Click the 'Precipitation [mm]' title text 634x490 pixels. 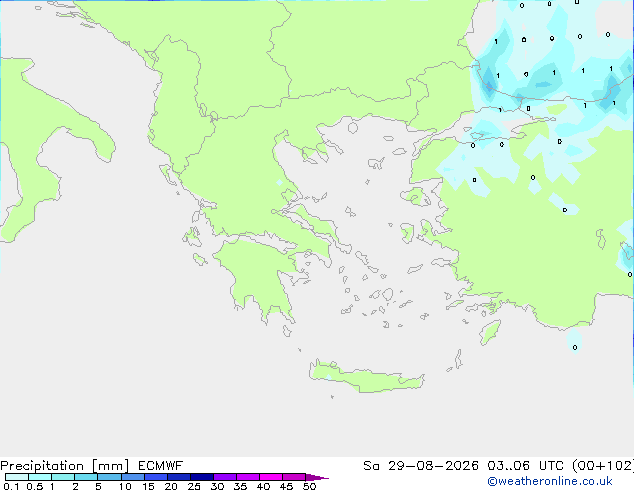click(64, 466)
